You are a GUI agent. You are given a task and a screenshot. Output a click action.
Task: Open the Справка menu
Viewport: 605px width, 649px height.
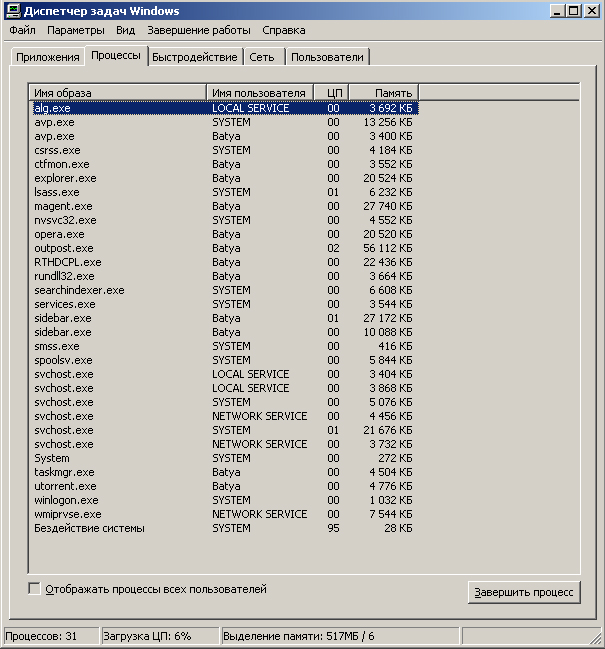click(x=283, y=31)
